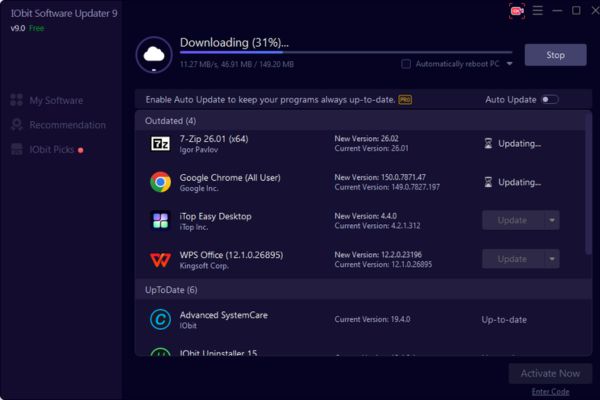This screenshot has height=400, width=600.
Task: Click the hourglass icon on 7-Zip row
Action: pyautogui.click(x=488, y=144)
